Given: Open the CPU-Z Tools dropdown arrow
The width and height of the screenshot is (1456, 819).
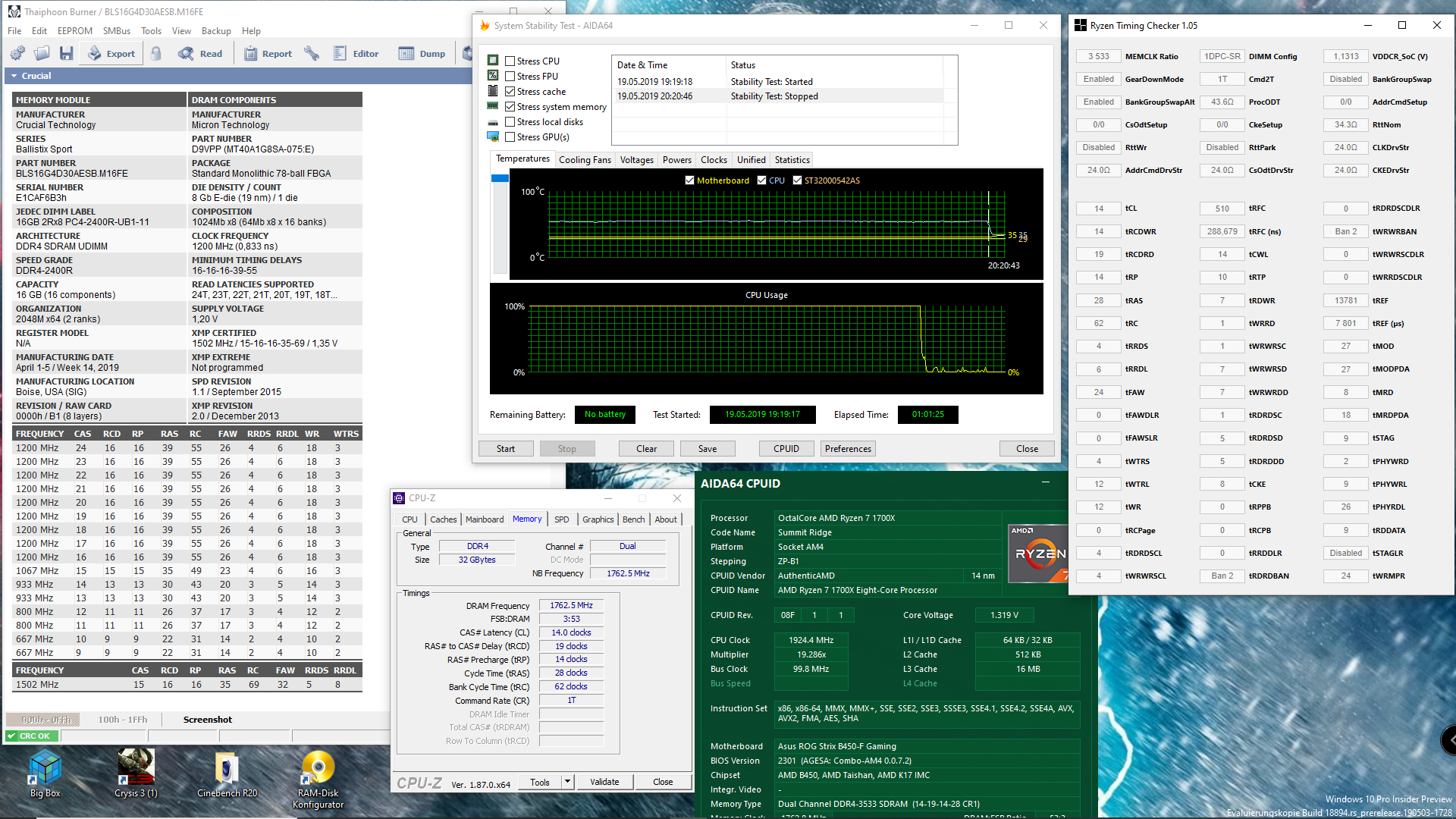Looking at the screenshot, I should [x=566, y=782].
